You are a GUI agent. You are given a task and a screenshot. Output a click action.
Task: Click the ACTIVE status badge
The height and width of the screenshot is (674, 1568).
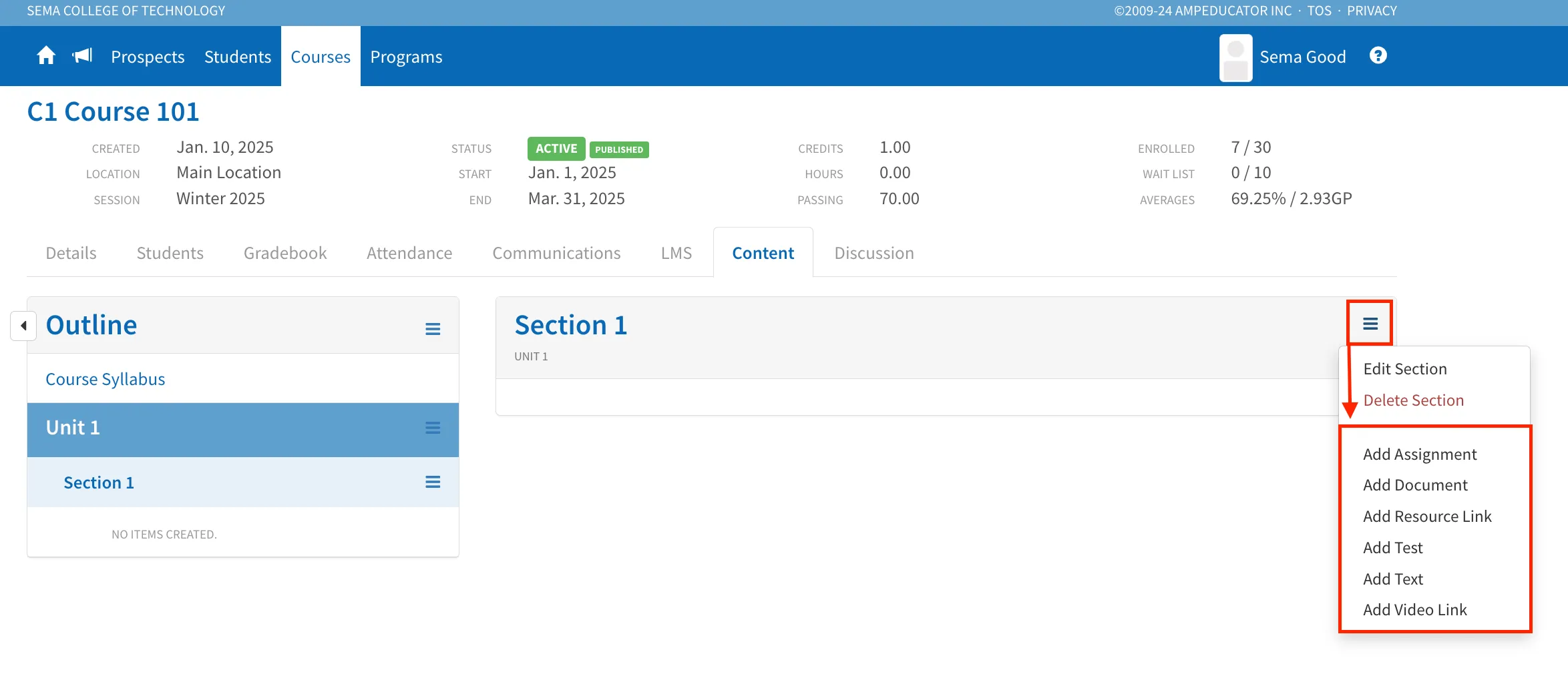pyautogui.click(x=556, y=148)
